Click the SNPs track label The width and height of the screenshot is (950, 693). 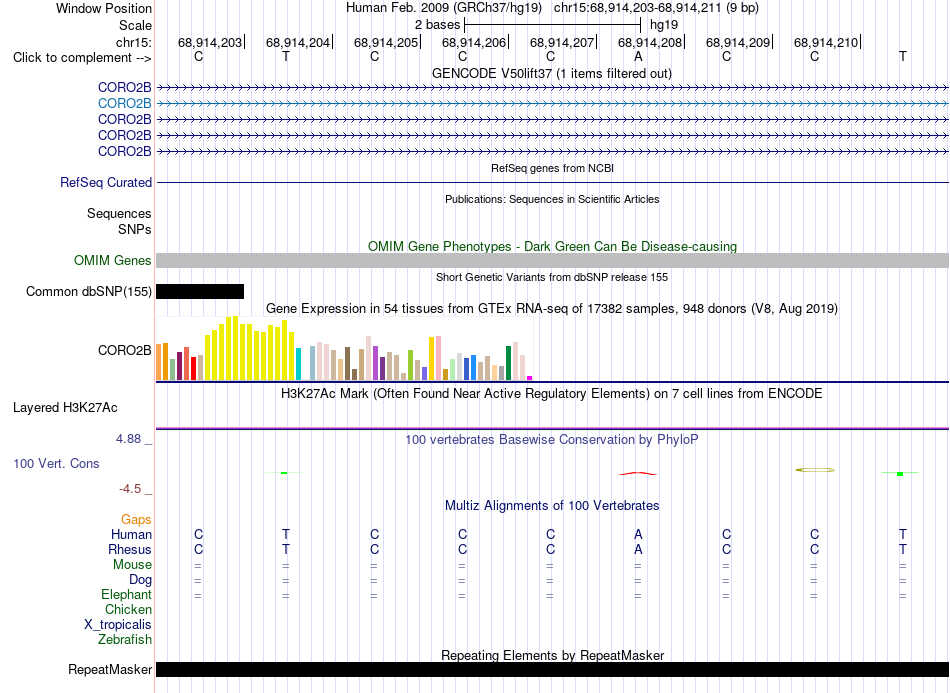pos(135,230)
